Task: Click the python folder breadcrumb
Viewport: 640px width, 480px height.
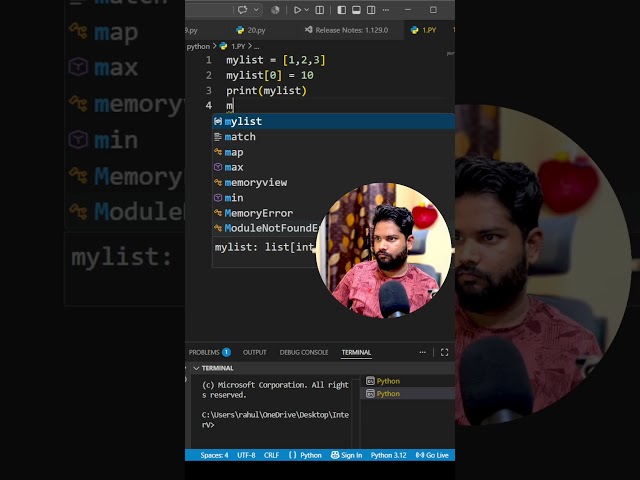Action: 198,47
